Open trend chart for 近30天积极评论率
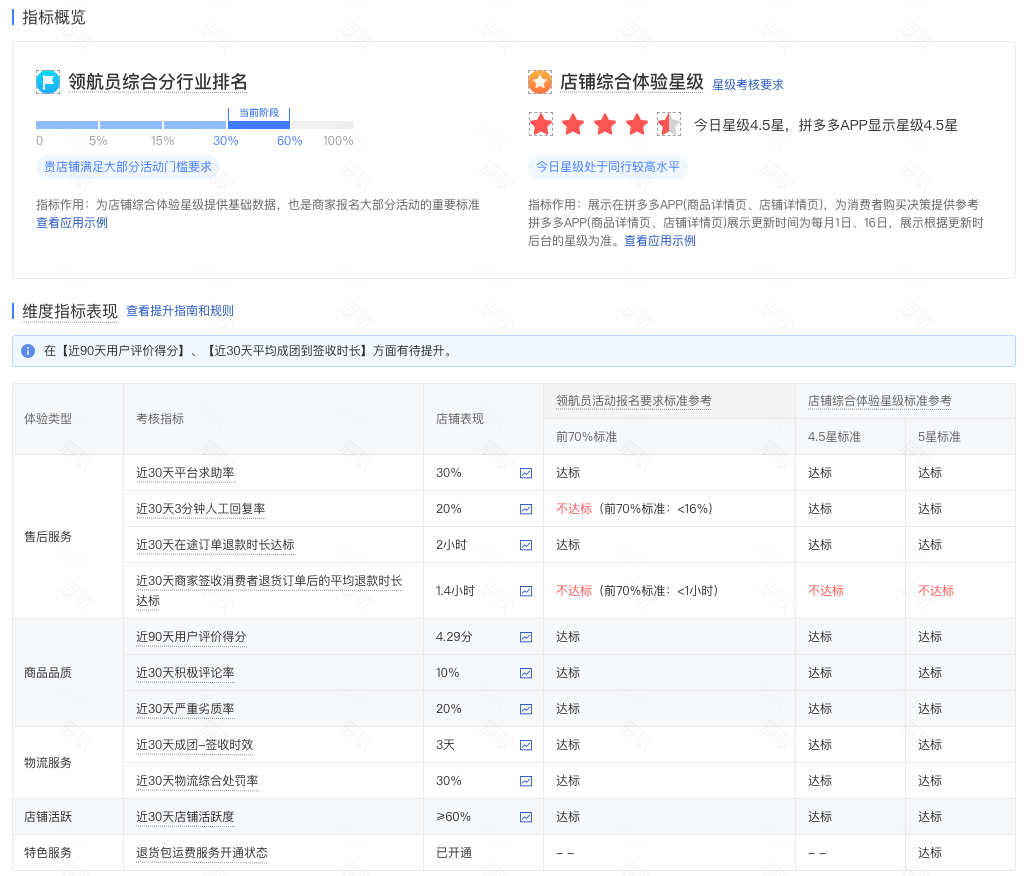 pyautogui.click(x=525, y=672)
